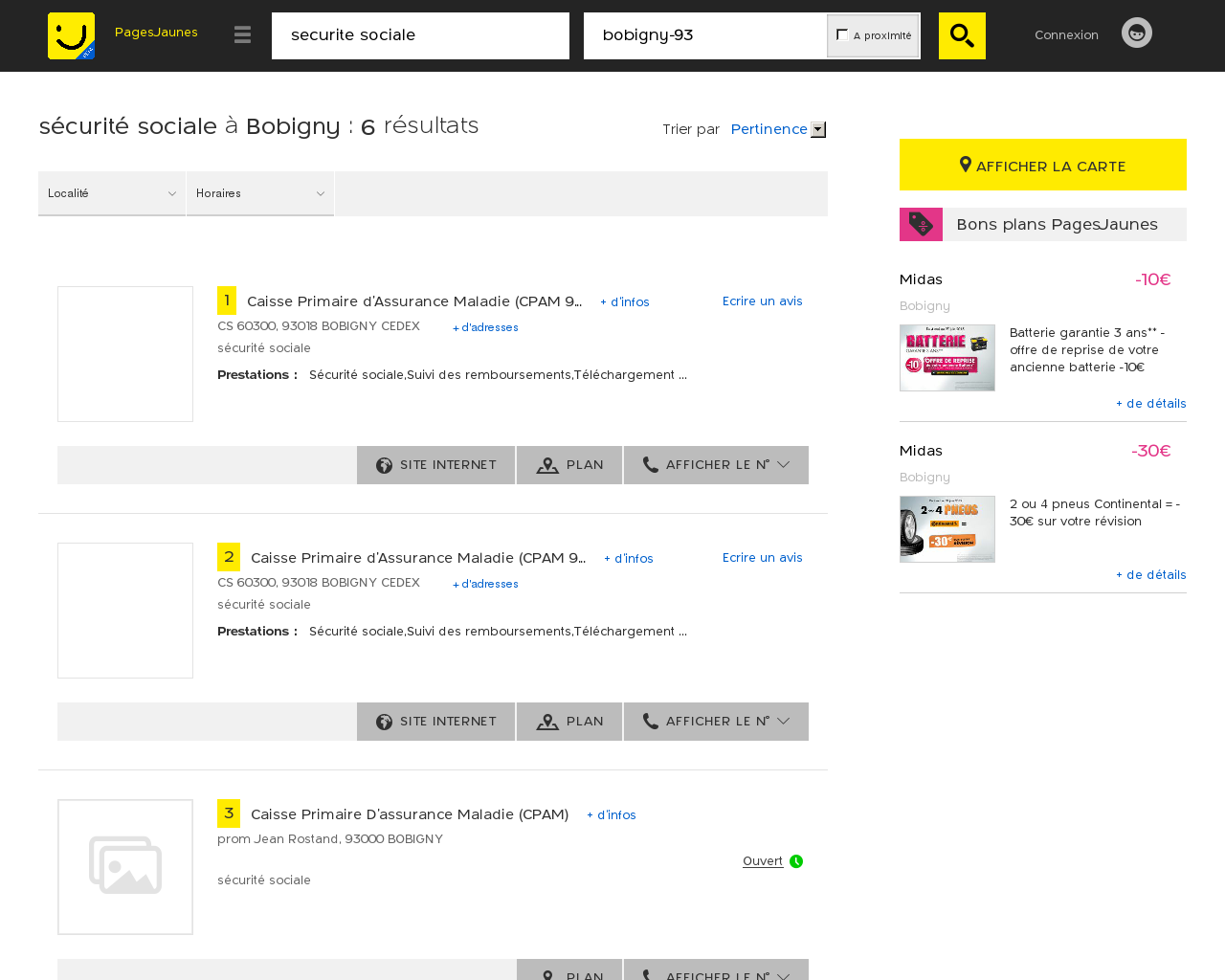Show + d'adresses for result 1
The image size is (1225, 980).
(x=485, y=327)
